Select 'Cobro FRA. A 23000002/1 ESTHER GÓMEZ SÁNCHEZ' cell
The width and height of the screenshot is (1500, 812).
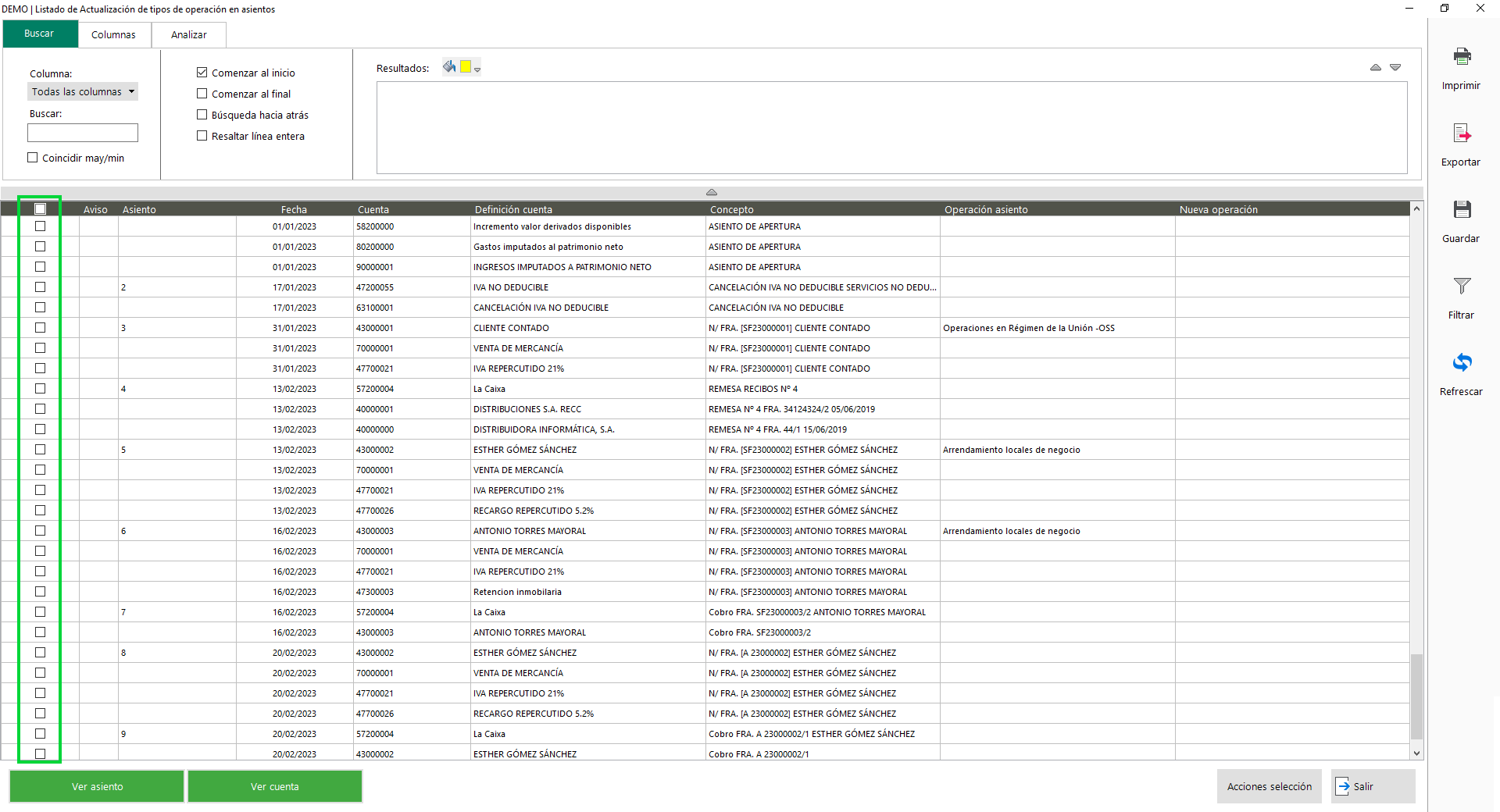(823, 734)
